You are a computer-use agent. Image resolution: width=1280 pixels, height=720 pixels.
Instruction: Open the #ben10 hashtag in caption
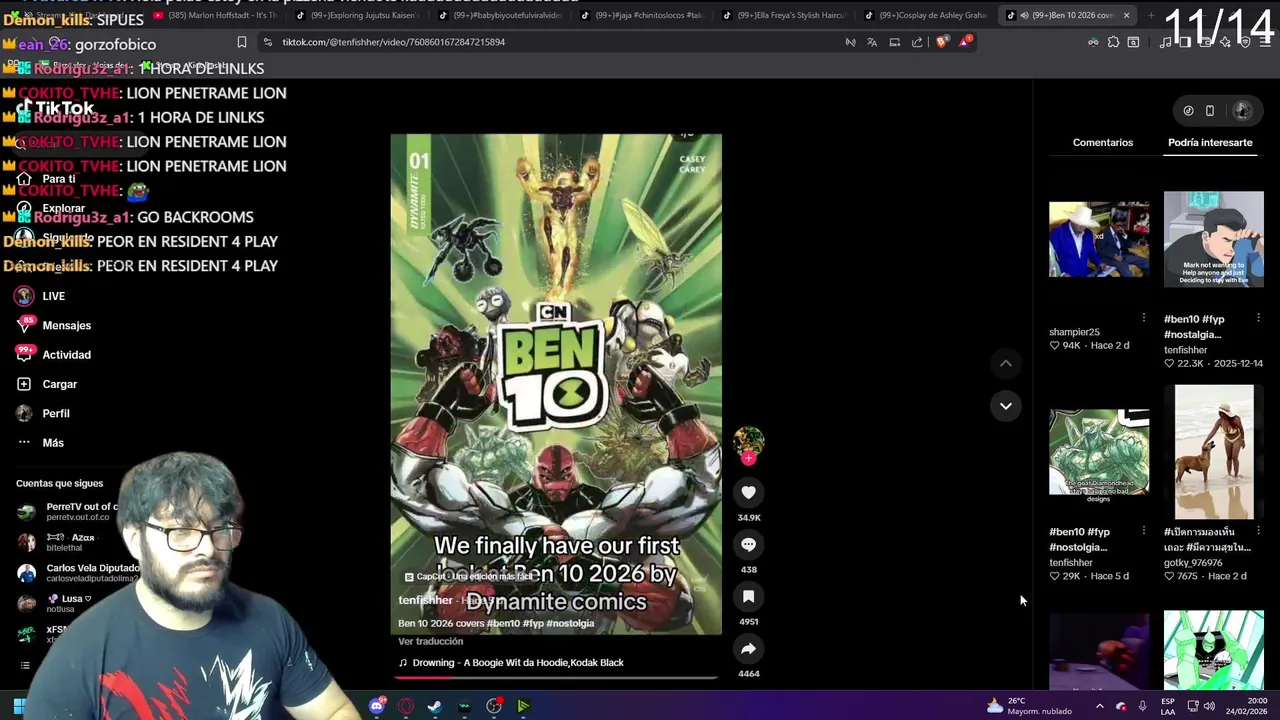pyautogui.click(x=503, y=623)
